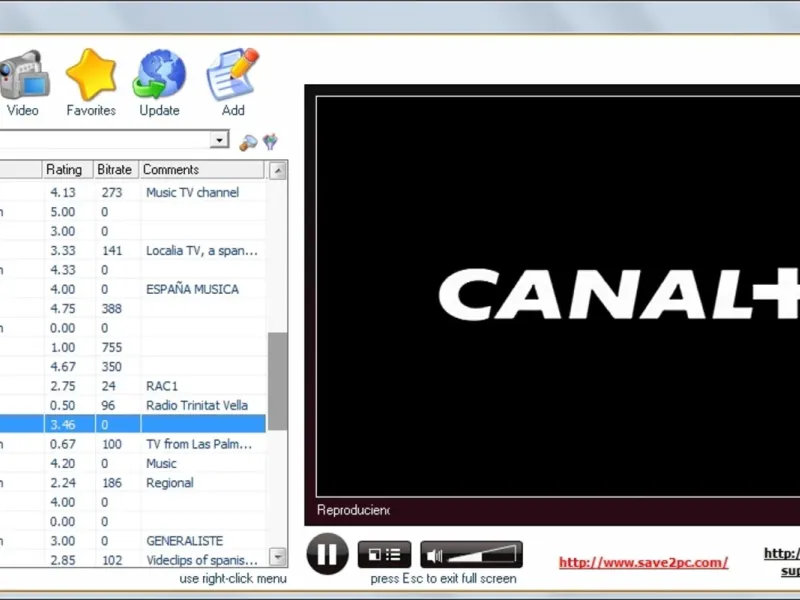The image size is (800, 600).
Task: Click the channel list scrollbar thumb
Action: [278, 381]
